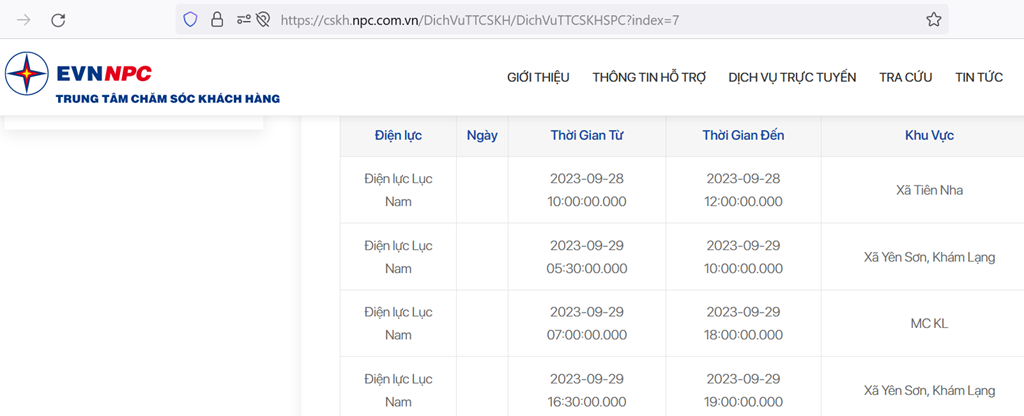Viewport: 1024px width, 416px height.
Task: Click the browser forward arrow
Action: click(24, 20)
